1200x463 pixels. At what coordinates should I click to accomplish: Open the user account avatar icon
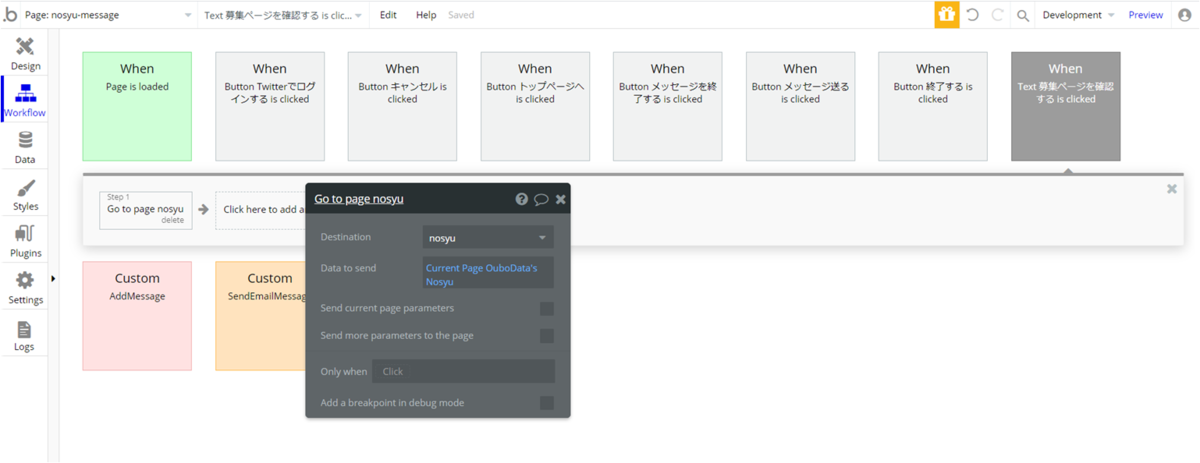click(1185, 15)
